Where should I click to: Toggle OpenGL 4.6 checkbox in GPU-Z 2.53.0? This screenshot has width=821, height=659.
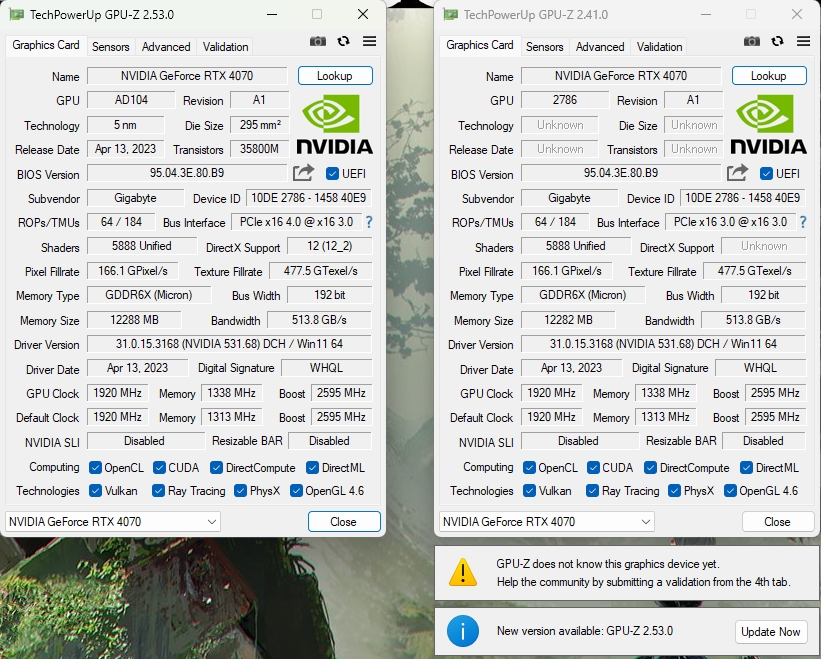pos(296,490)
